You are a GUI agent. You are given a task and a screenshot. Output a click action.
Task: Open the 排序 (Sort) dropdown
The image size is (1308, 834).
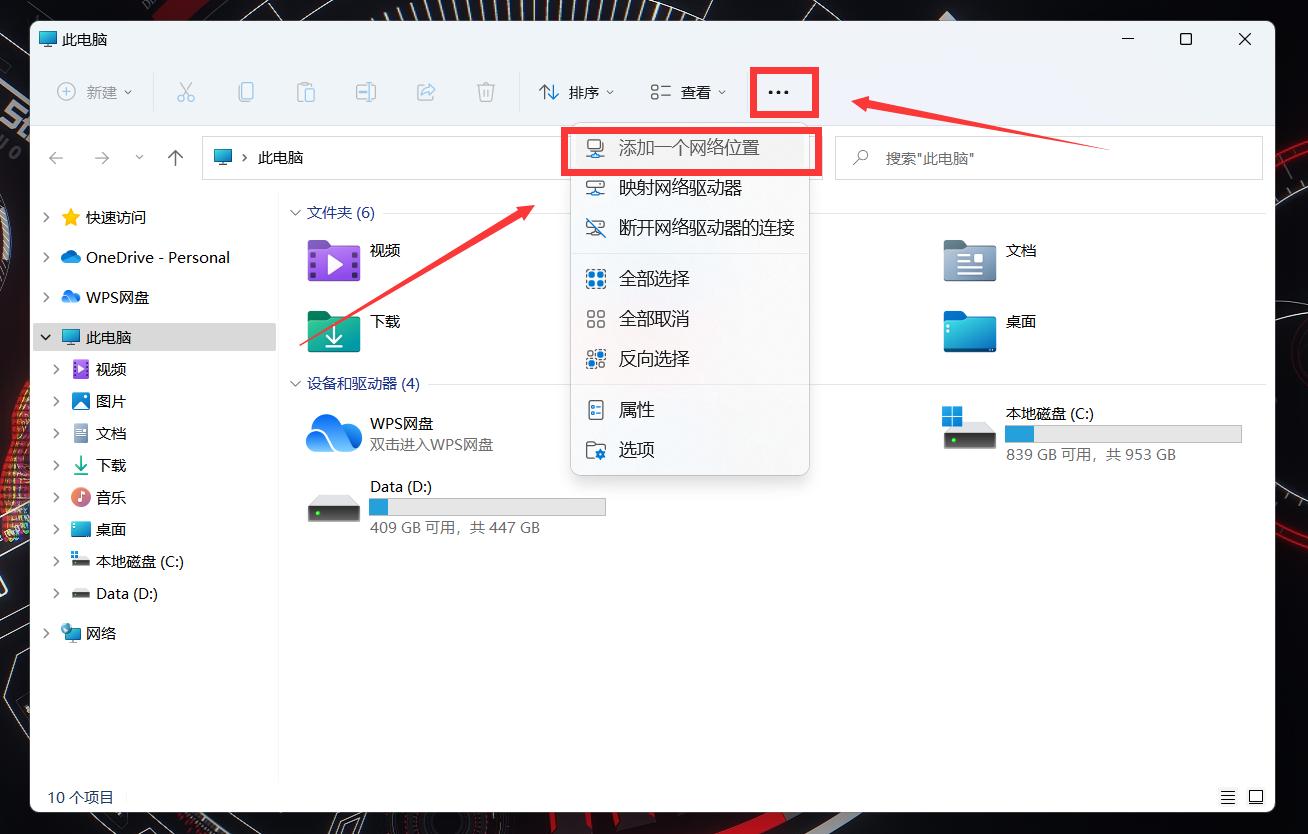pyautogui.click(x=576, y=91)
